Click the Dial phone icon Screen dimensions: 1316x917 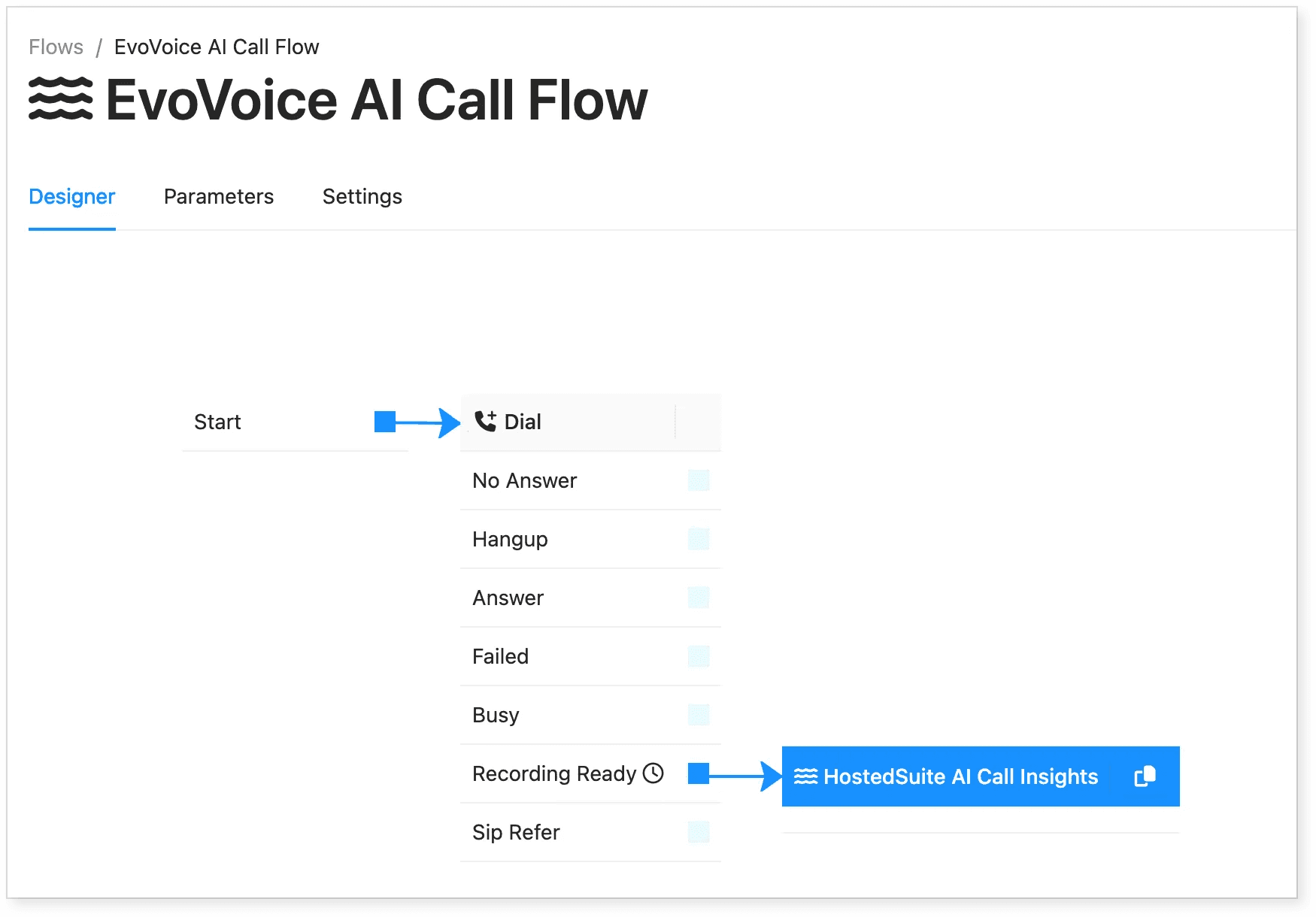486,421
